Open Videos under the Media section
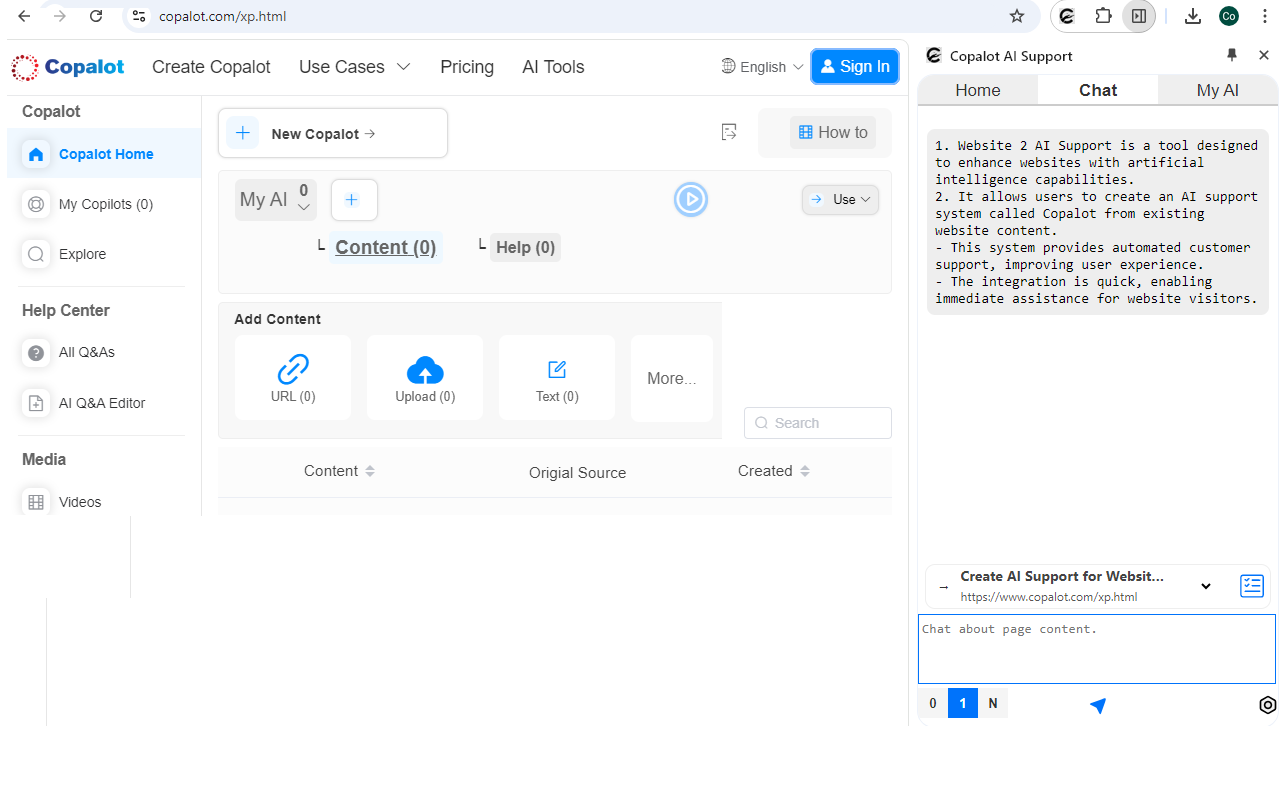Viewport: 1280px width, 800px height. tap(80, 501)
